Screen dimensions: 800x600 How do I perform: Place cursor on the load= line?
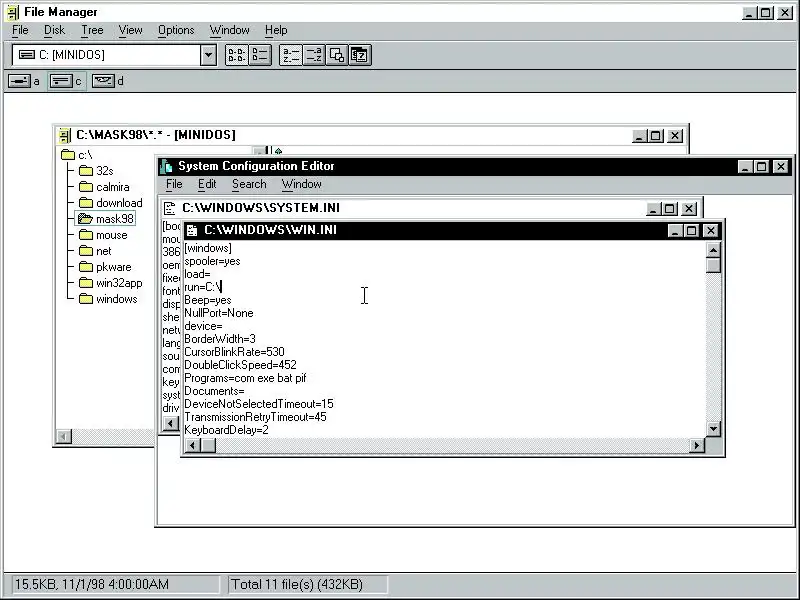pyautogui.click(x=197, y=274)
